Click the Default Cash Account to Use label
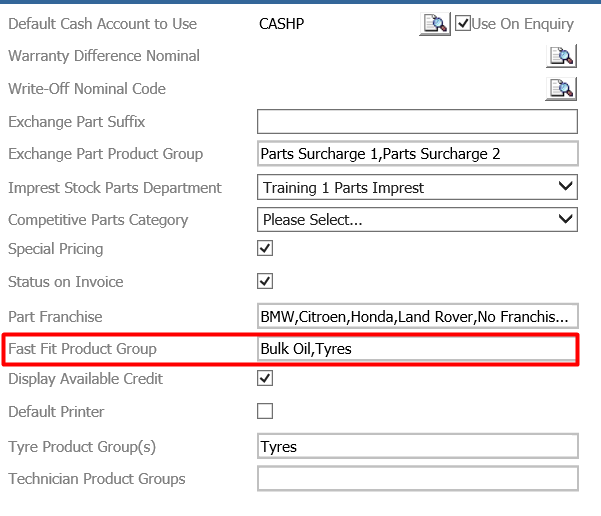 pyautogui.click(x=102, y=24)
